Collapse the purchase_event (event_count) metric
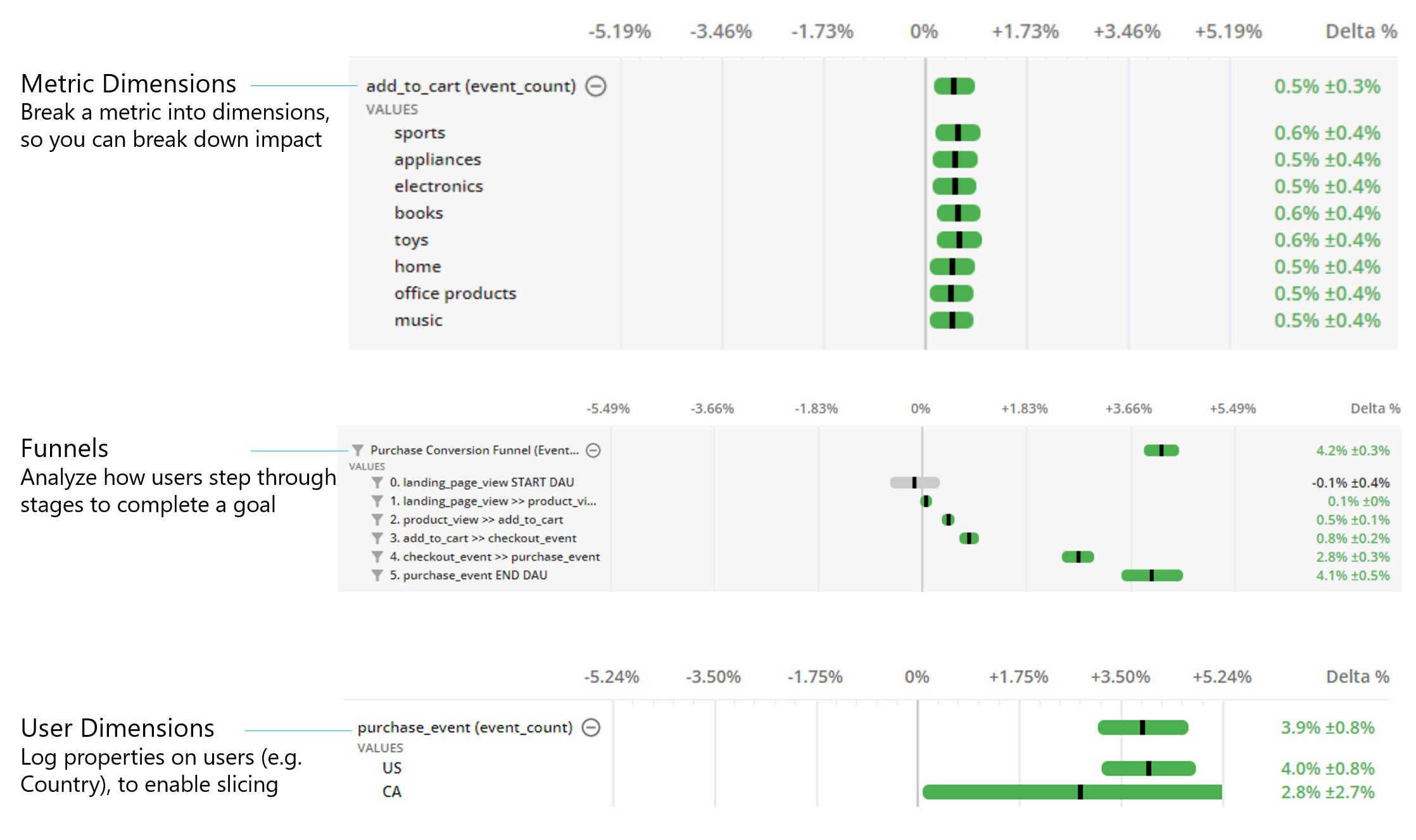 click(593, 727)
